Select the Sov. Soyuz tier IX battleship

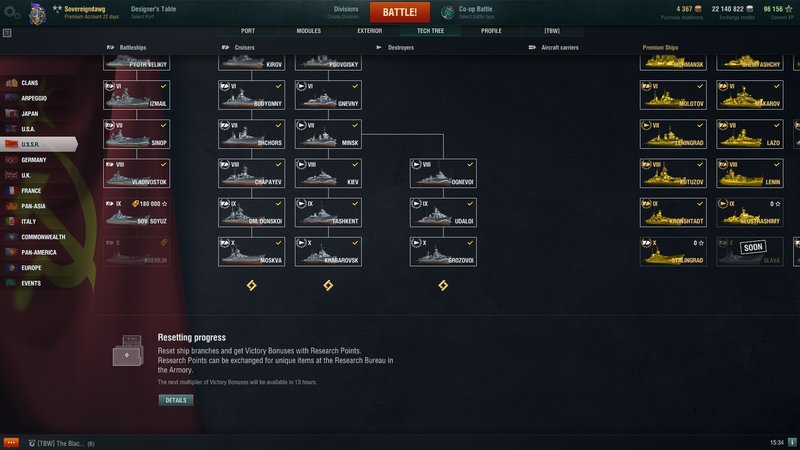tap(137, 212)
